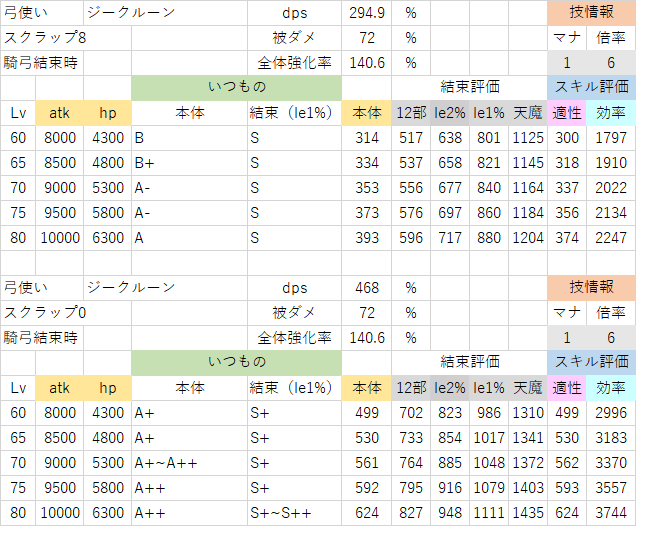The width and height of the screenshot is (660, 548).
Task: Click the S+~S++ grade cell
Action: coord(293,513)
